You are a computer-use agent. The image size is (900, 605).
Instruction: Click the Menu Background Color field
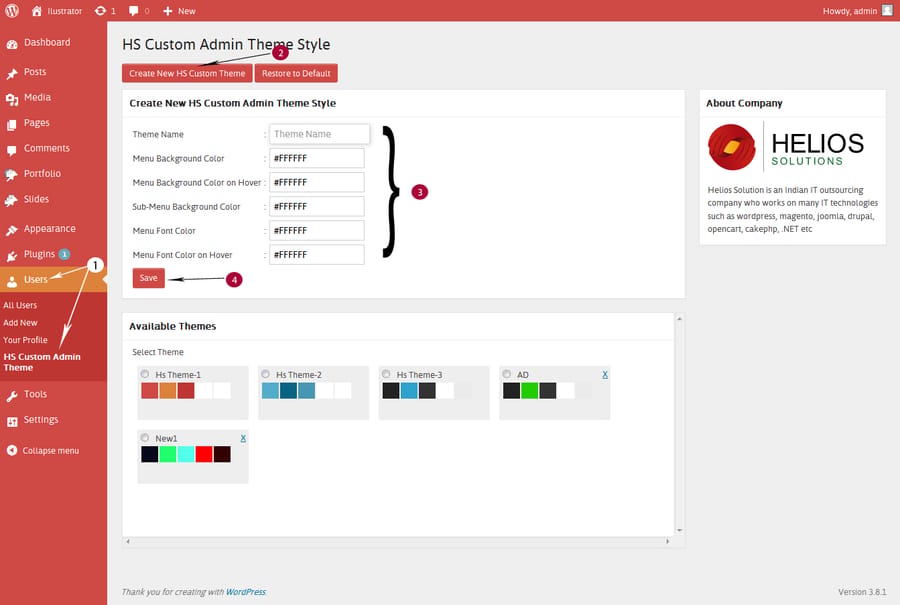point(317,158)
